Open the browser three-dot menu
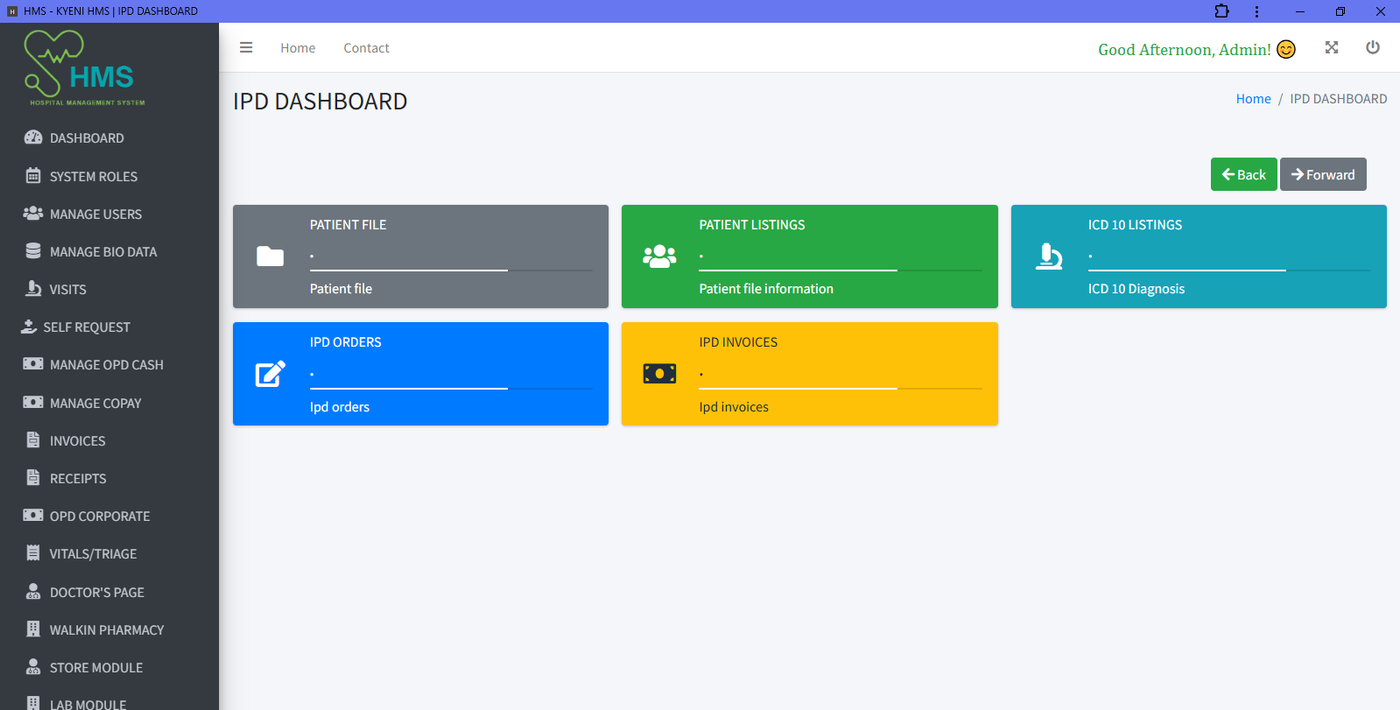Viewport: 1400px width, 710px height. (x=1257, y=11)
